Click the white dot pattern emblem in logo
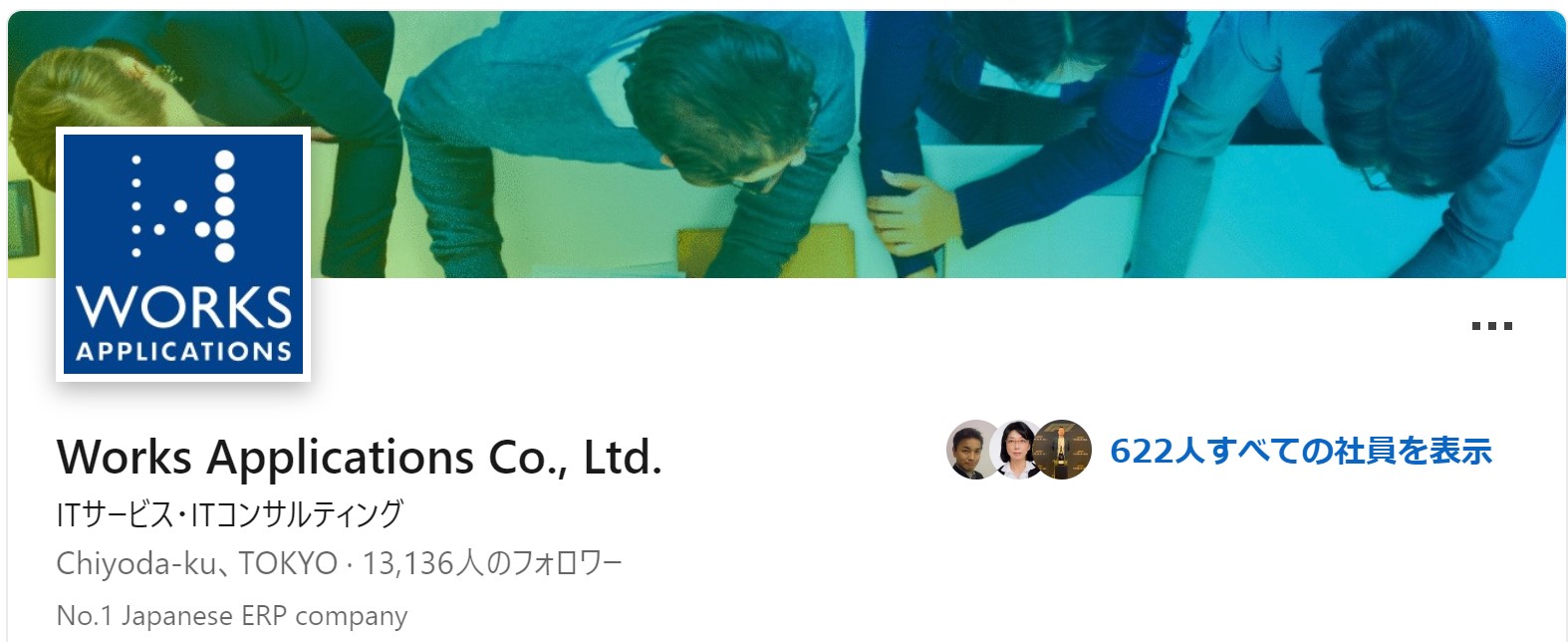1568x642 pixels. coord(184,206)
